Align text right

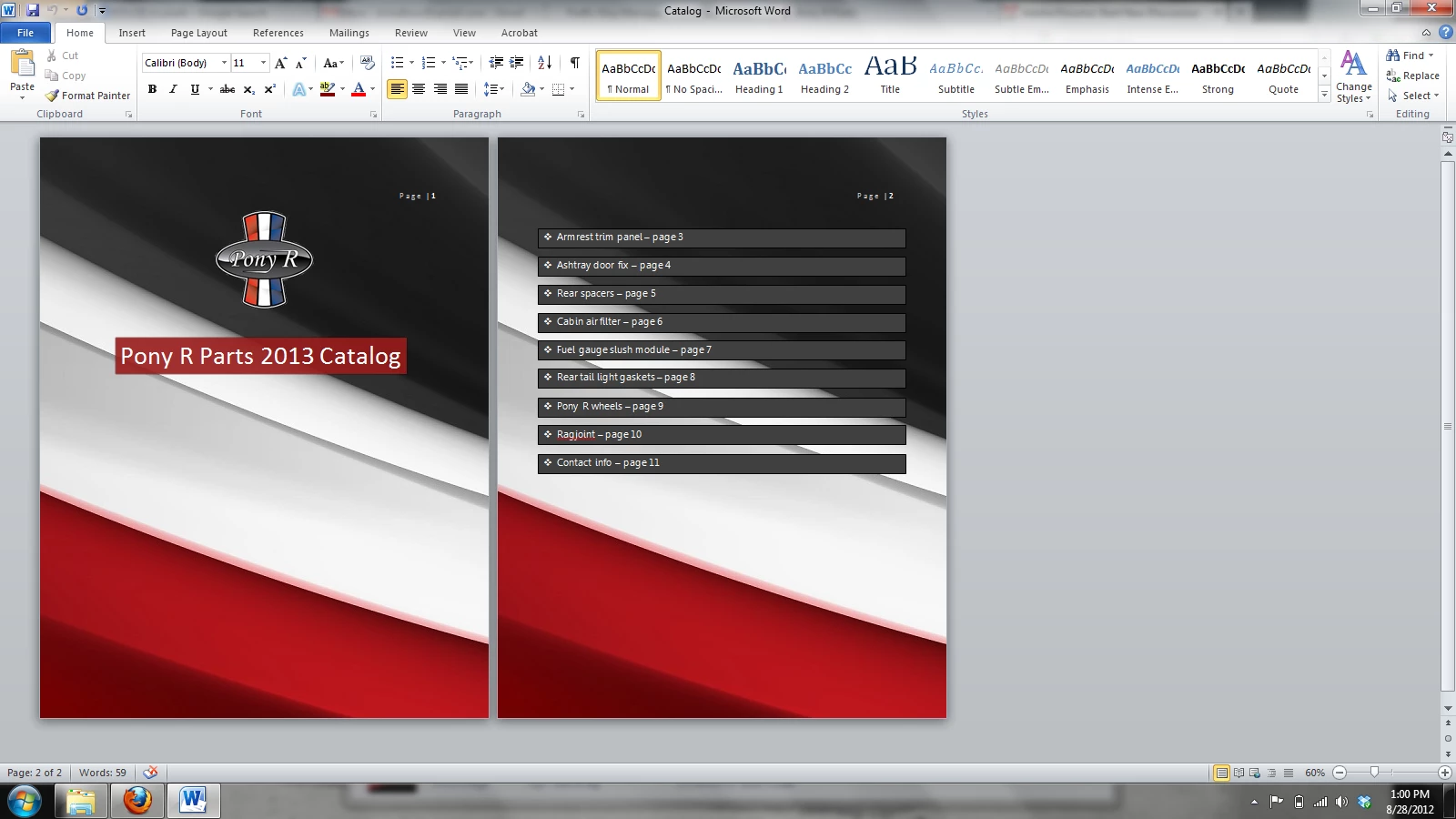tap(440, 89)
